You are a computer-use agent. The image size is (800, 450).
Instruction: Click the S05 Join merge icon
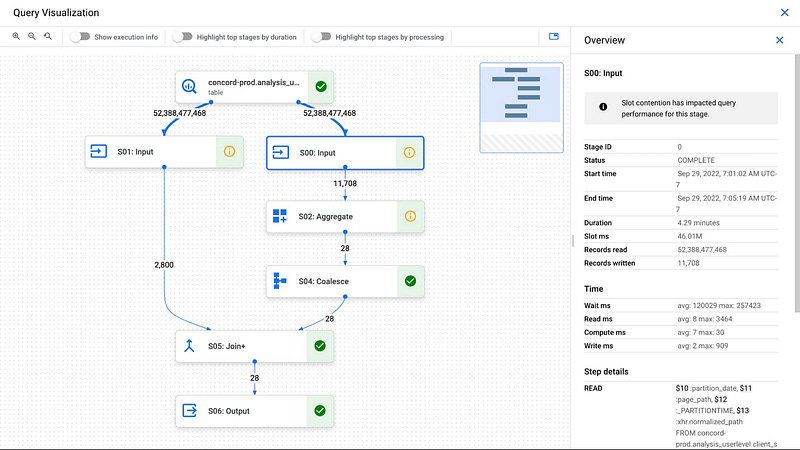[189, 346]
